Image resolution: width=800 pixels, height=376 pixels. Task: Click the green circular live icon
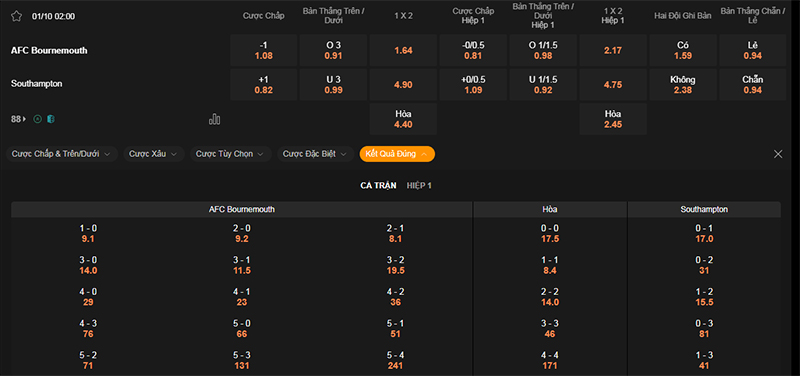(x=37, y=119)
